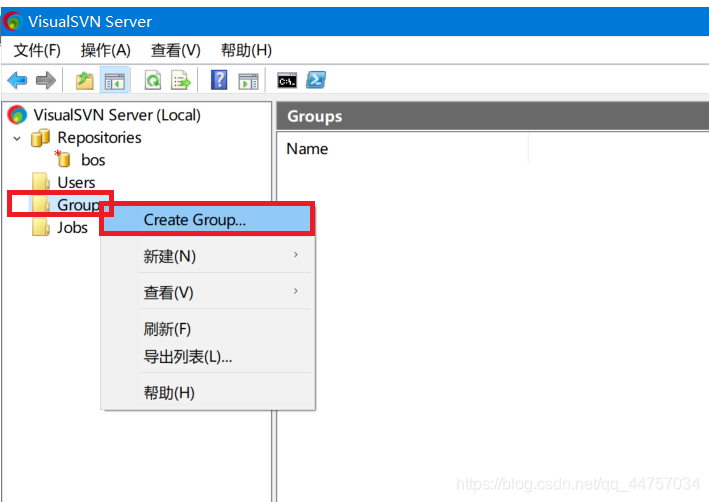Image resolution: width=709 pixels, height=502 pixels.
Task: Click the Refresh toolbar icon
Action: 153,81
